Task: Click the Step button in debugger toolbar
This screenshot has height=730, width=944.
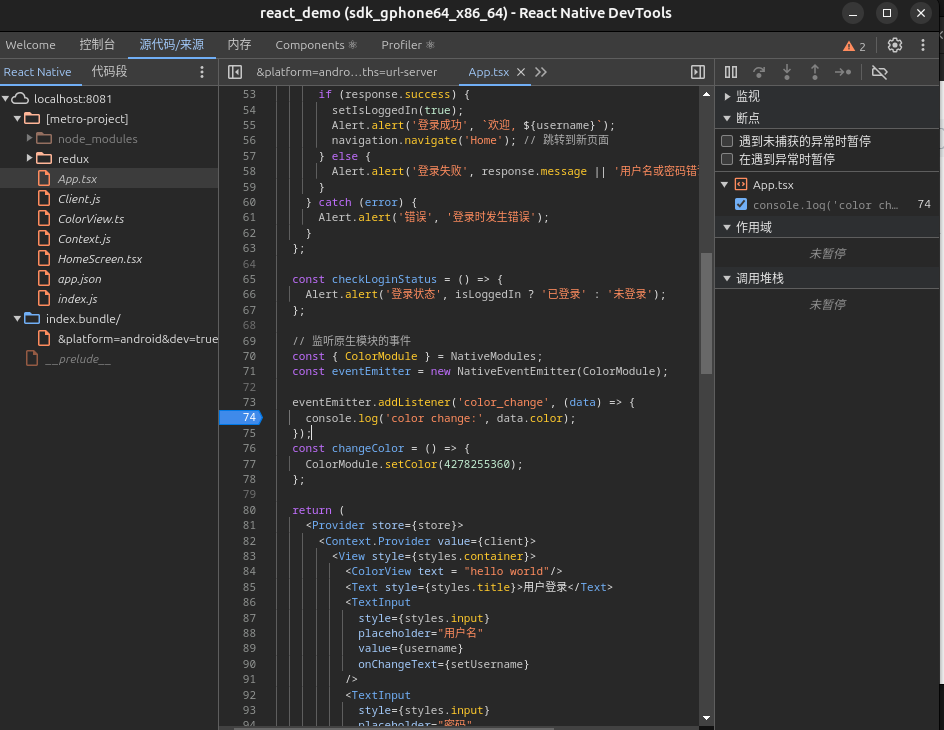Action: pos(843,72)
